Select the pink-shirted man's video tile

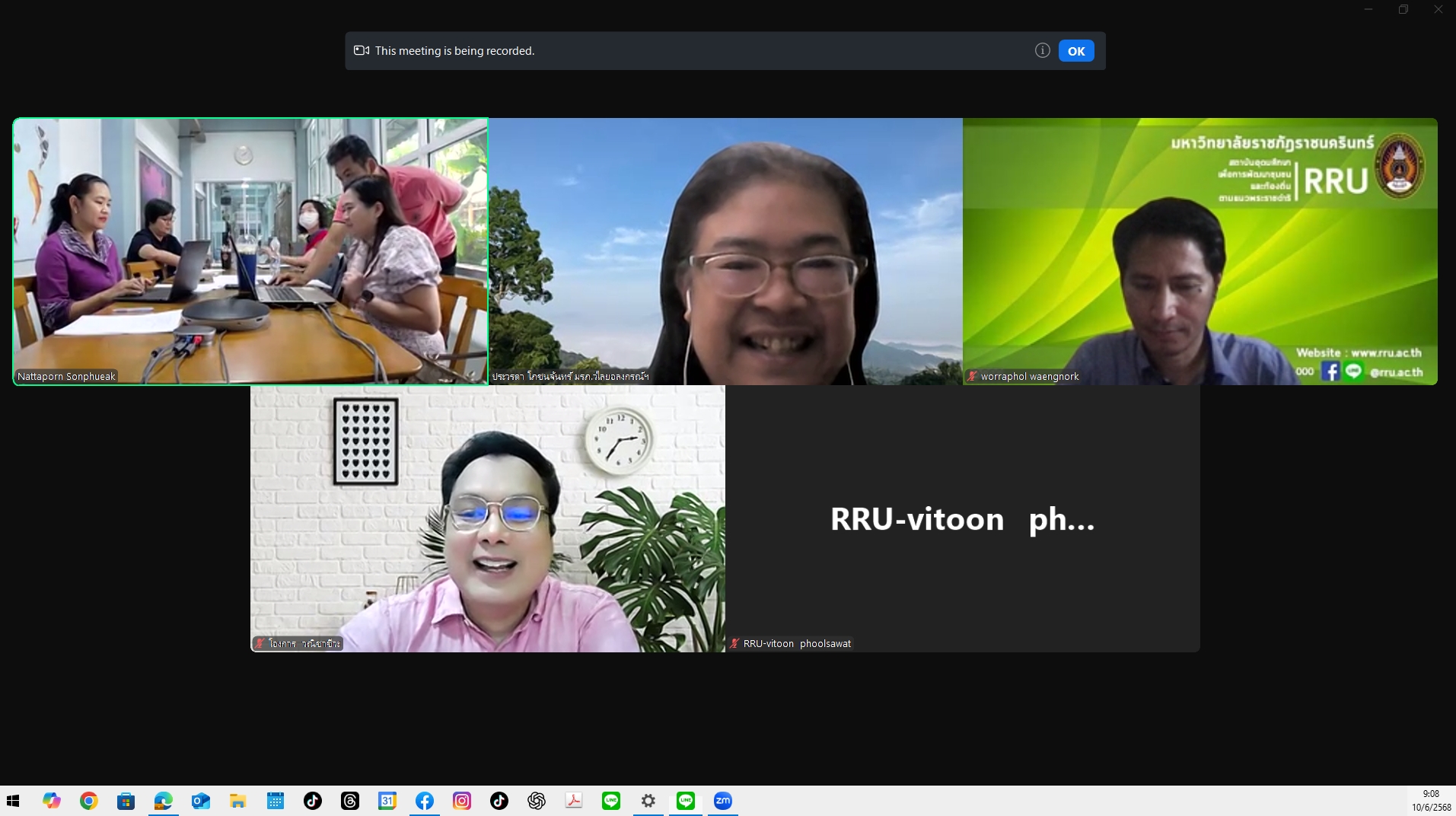coord(487,518)
